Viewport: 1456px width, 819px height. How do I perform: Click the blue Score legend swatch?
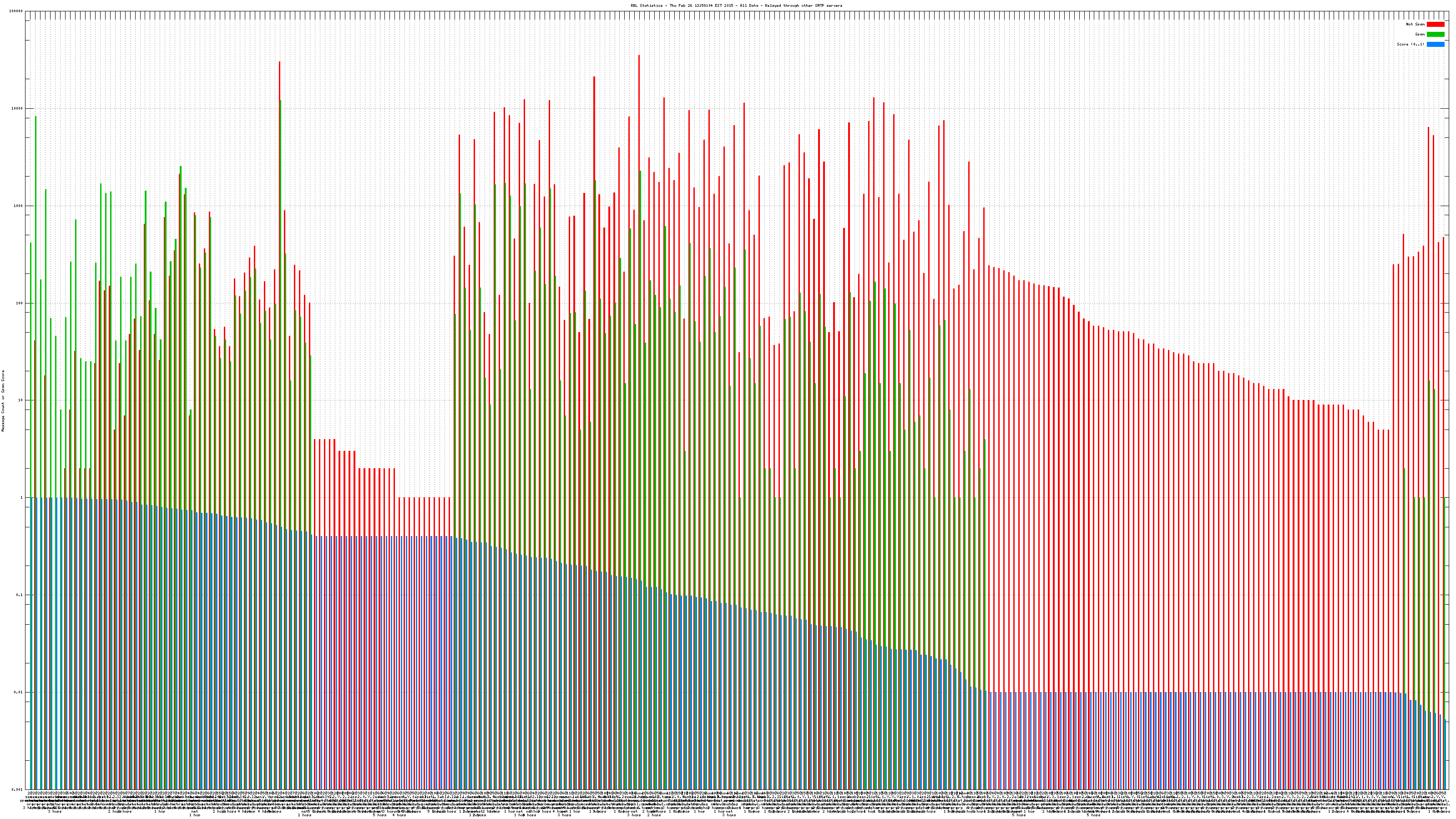click(x=1435, y=44)
